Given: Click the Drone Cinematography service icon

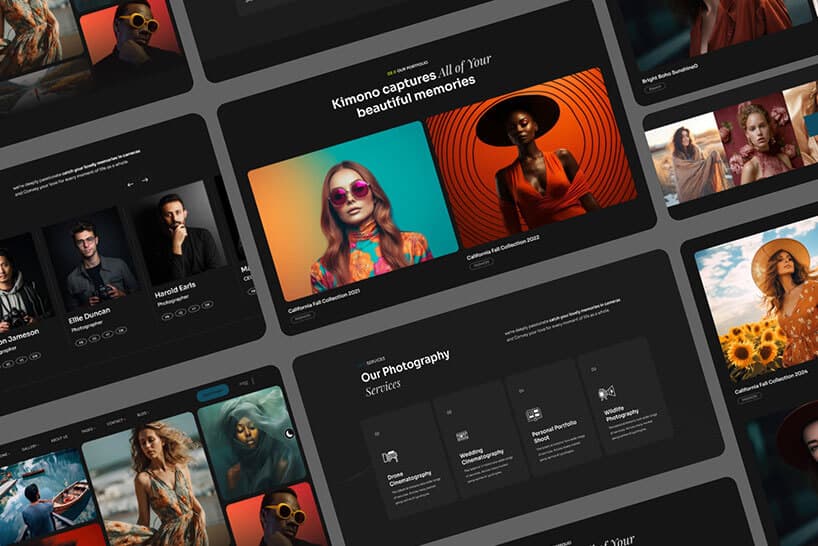Looking at the screenshot, I should click(390, 457).
